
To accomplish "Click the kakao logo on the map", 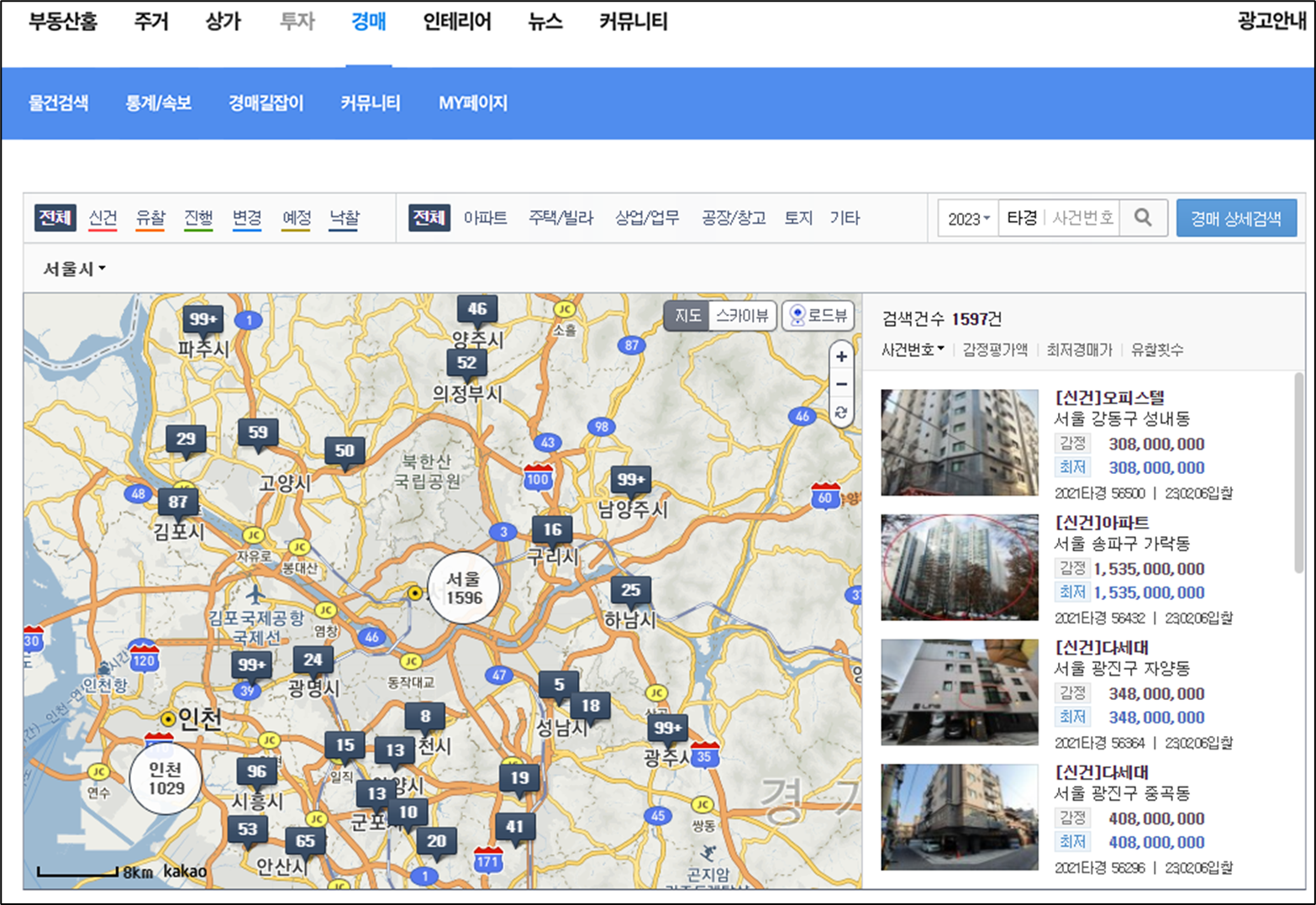I will 184,872.
